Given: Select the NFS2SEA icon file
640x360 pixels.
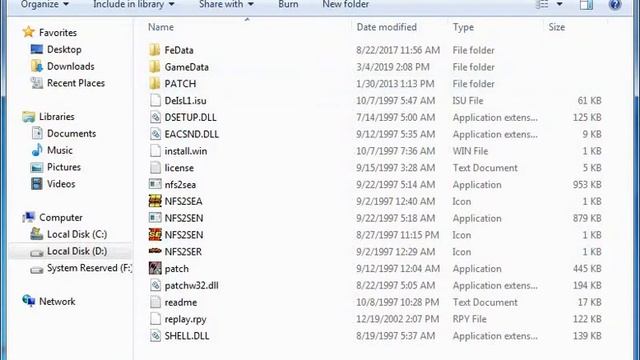Looking at the screenshot, I should [x=155, y=201].
